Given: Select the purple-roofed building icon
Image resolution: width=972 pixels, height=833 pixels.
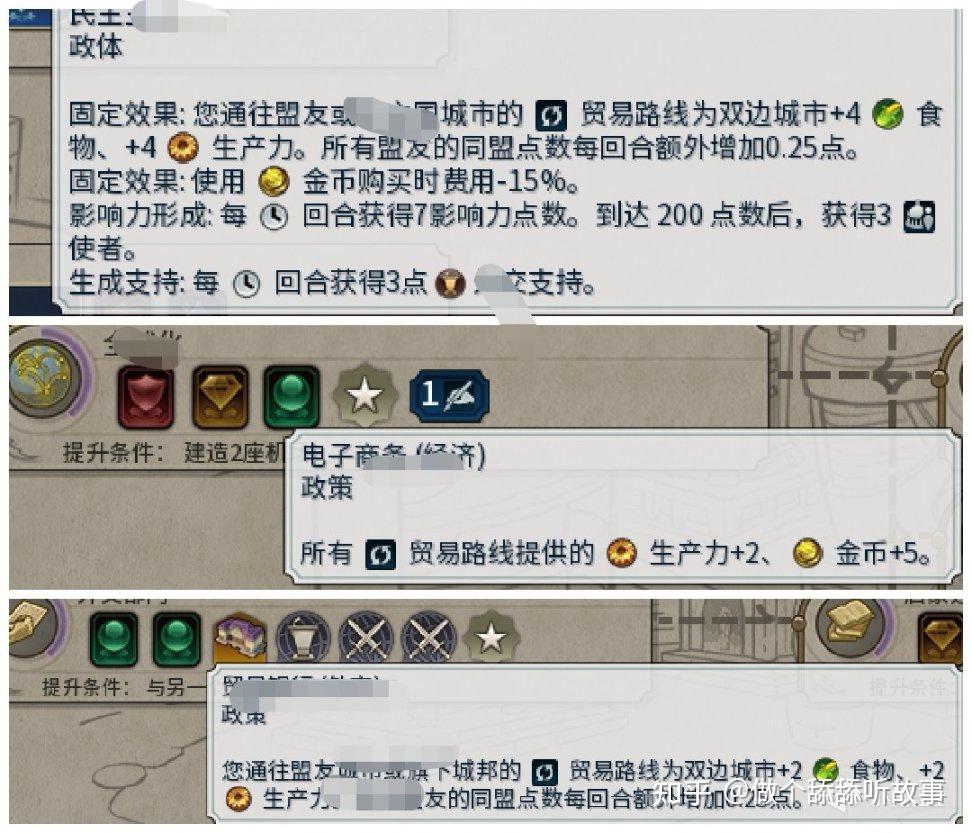Looking at the screenshot, I should coord(239,638).
